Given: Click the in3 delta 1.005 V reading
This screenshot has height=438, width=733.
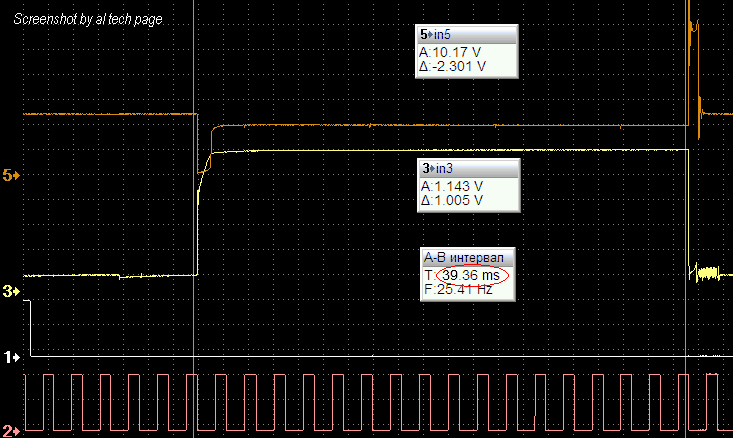Looking at the screenshot, I should coord(453,200).
